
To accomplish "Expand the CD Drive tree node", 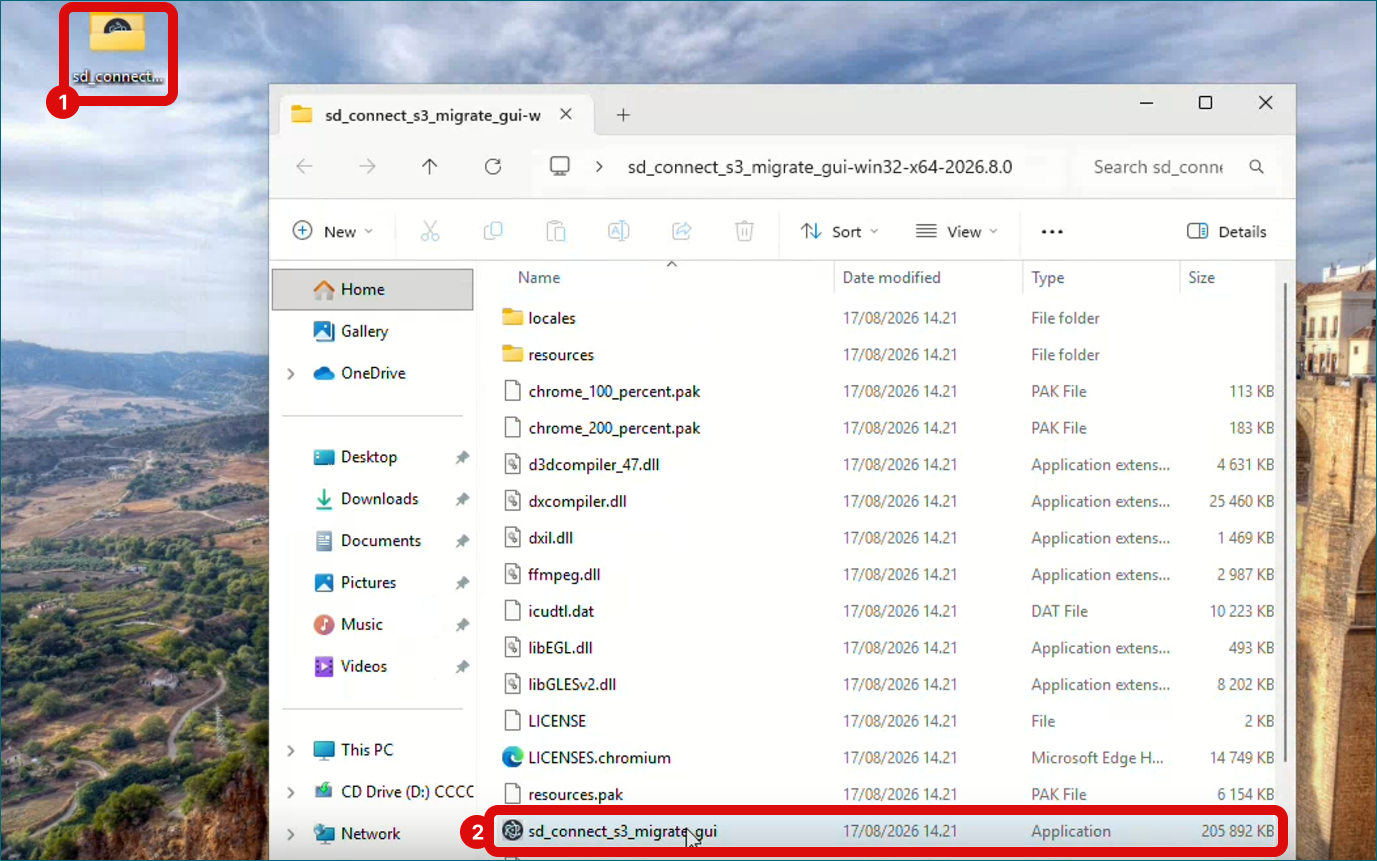I will point(291,792).
